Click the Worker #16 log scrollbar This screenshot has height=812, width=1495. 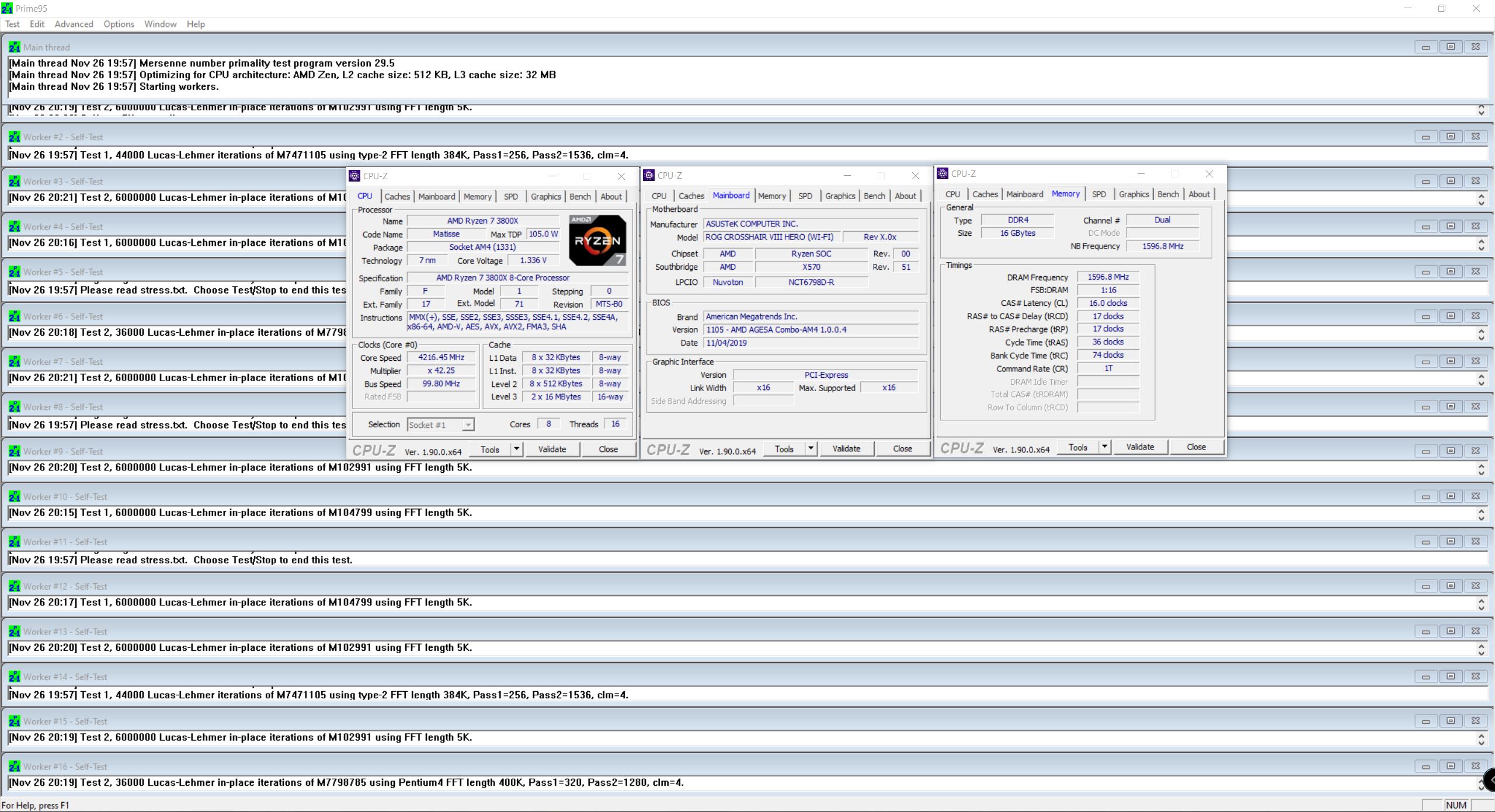point(1481,783)
